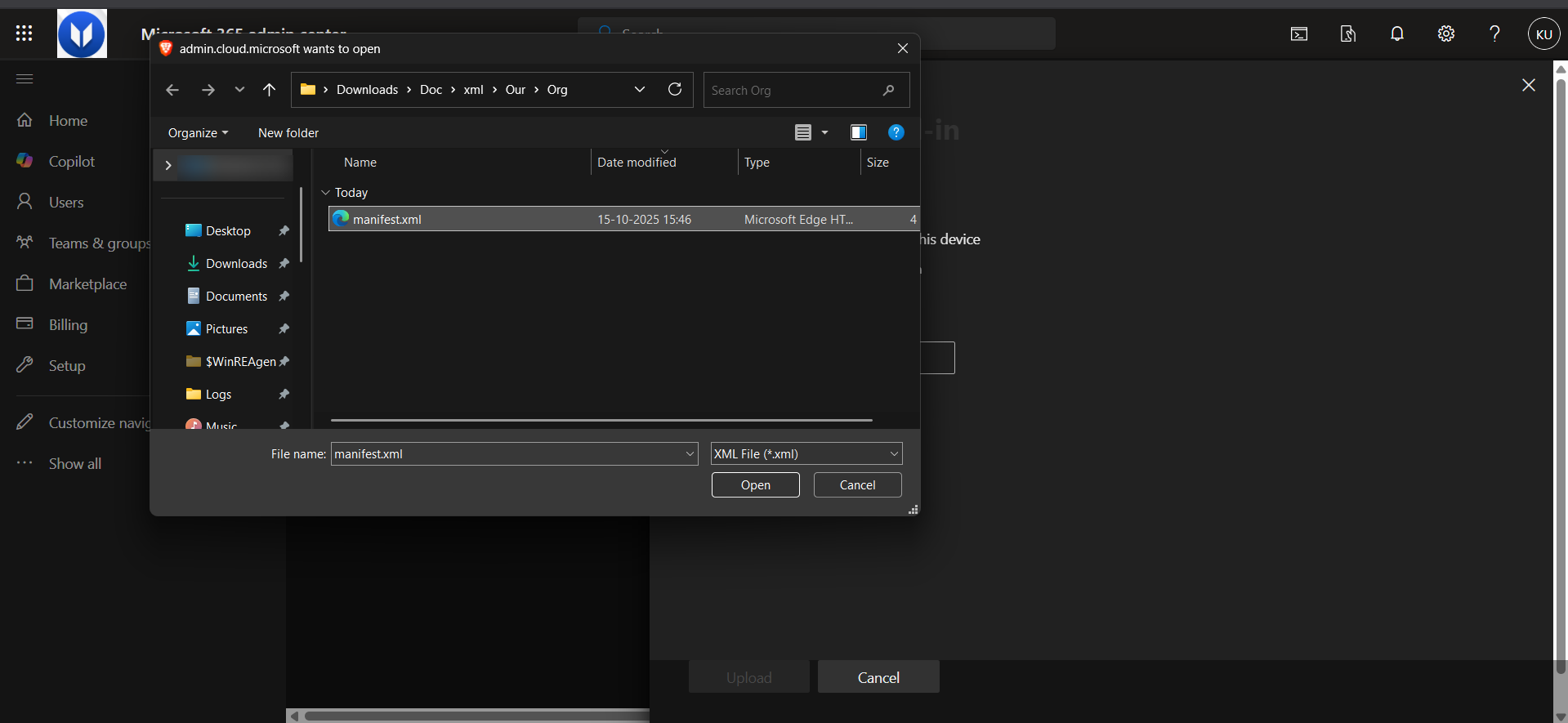1568x723 pixels.
Task: Click the file list horizontal scrollbar
Action: [601, 420]
